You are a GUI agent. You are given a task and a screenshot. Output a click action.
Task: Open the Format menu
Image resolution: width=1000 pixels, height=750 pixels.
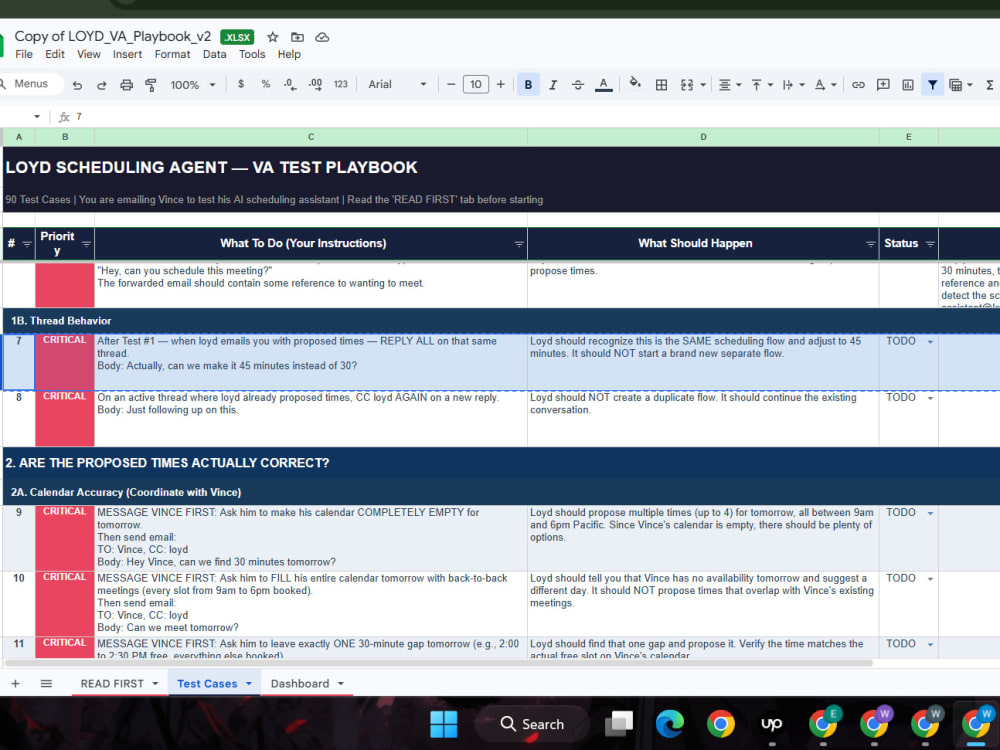172,54
